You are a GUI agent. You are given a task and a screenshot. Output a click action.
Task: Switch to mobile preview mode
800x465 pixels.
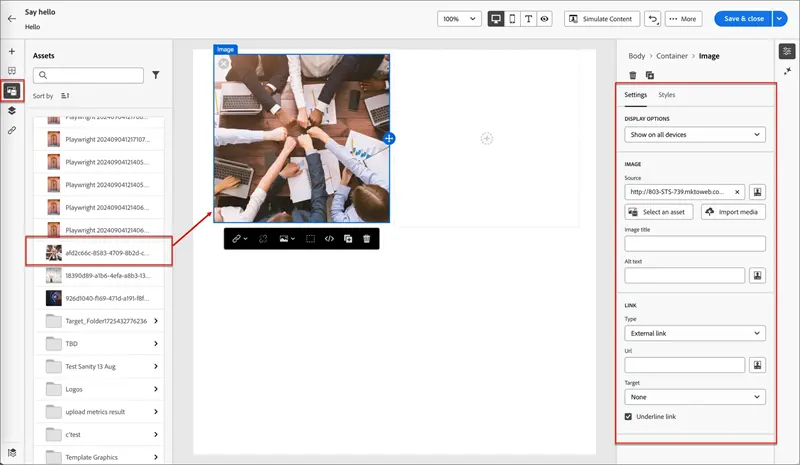click(512, 19)
